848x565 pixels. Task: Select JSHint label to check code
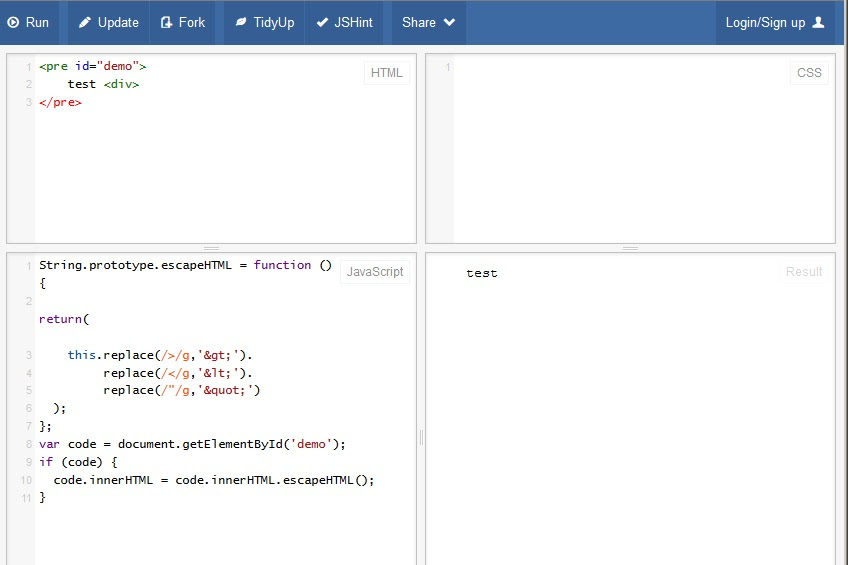coord(353,22)
